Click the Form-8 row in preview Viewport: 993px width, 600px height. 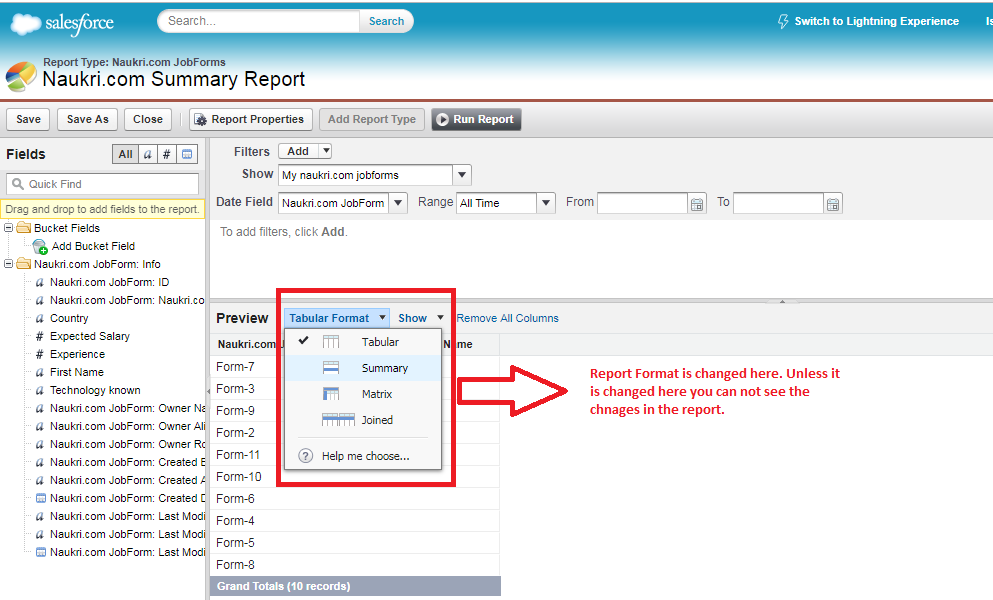point(355,565)
